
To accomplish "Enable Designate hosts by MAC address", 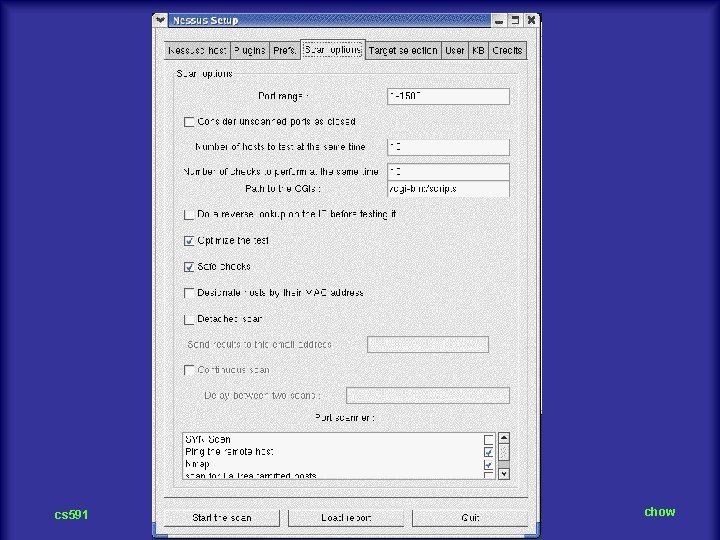I will pos(189,293).
